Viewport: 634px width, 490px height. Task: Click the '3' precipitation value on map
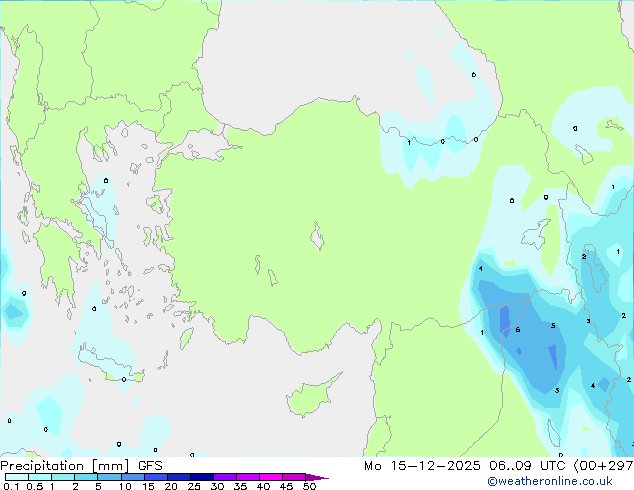pos(588,321)
